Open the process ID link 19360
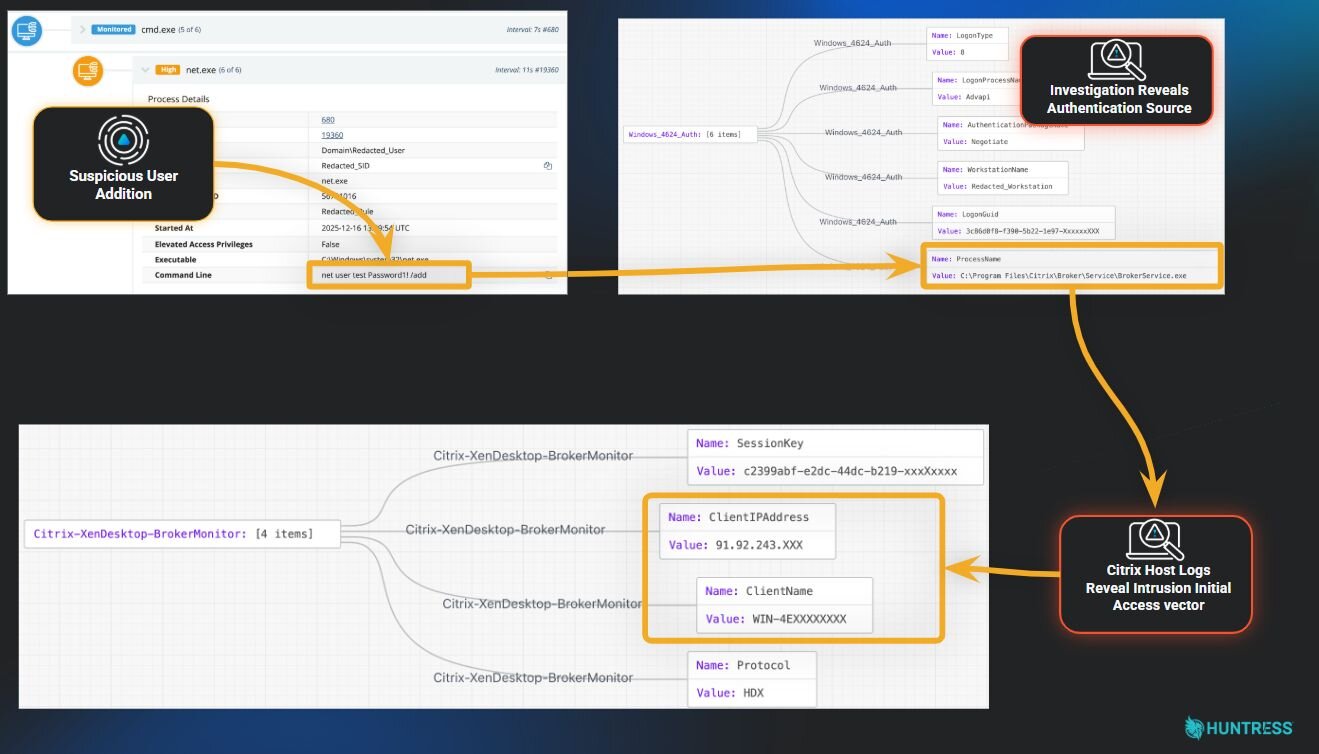Viewport: 1319px width, 754px height. click(332, 135)
